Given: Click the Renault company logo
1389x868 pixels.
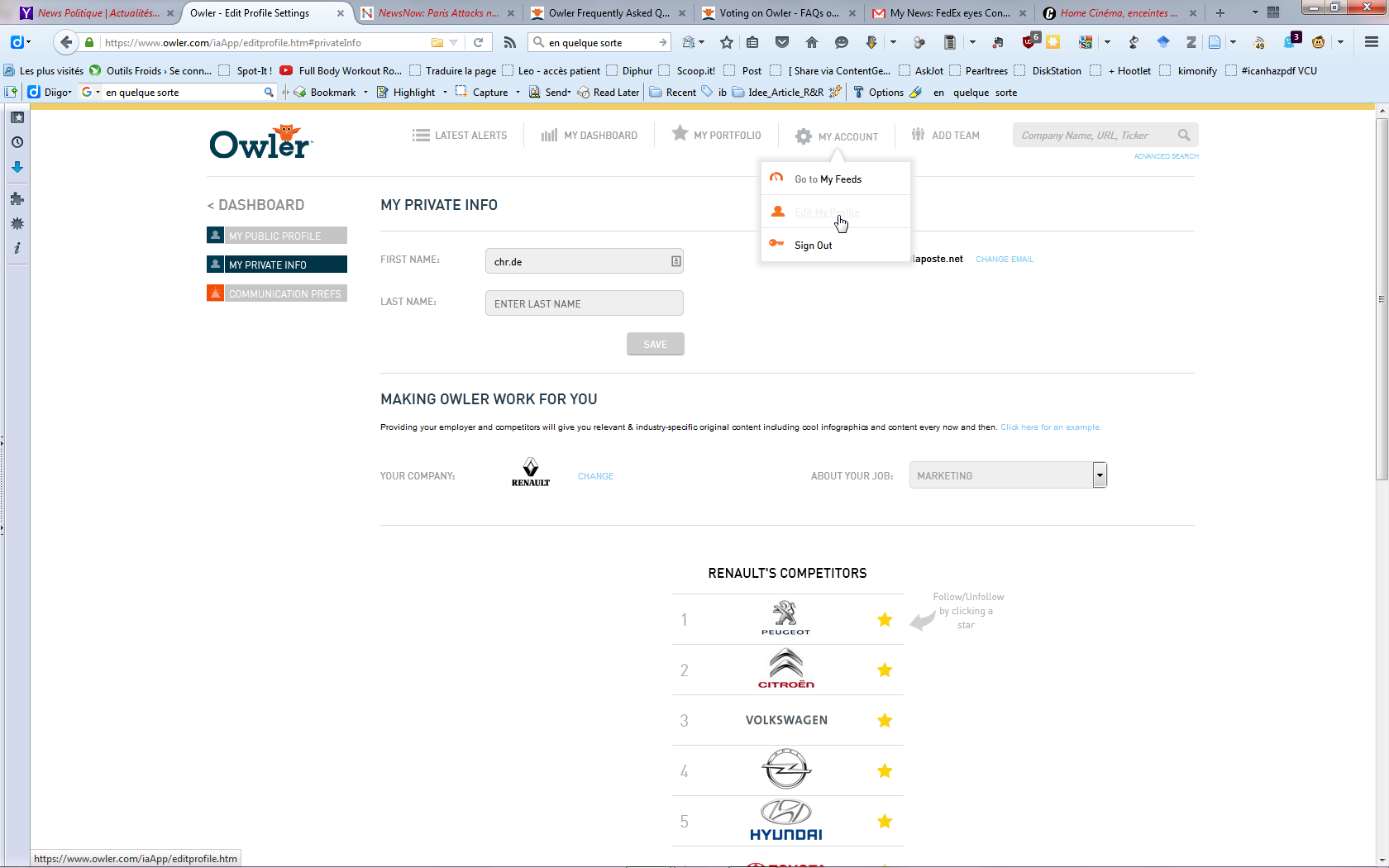Looking at the screenshot, I should click(x=531, y=472).
